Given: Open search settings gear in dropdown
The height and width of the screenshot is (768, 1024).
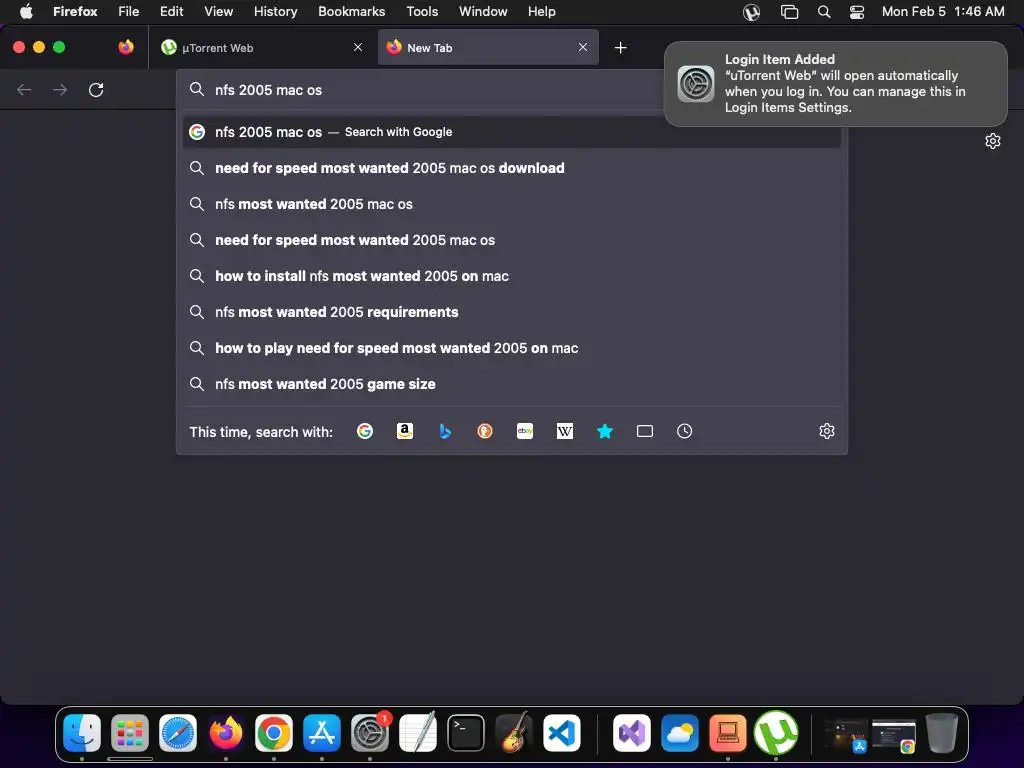Looking at the screenshot, I should click(827, 431).
